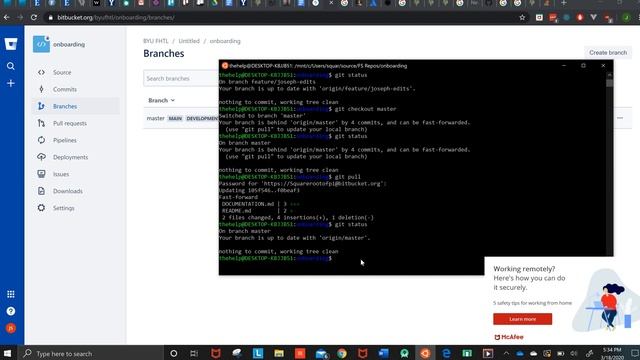Open the master row more actions ellipsis
The image size is (640, 360).
[620, 118]
